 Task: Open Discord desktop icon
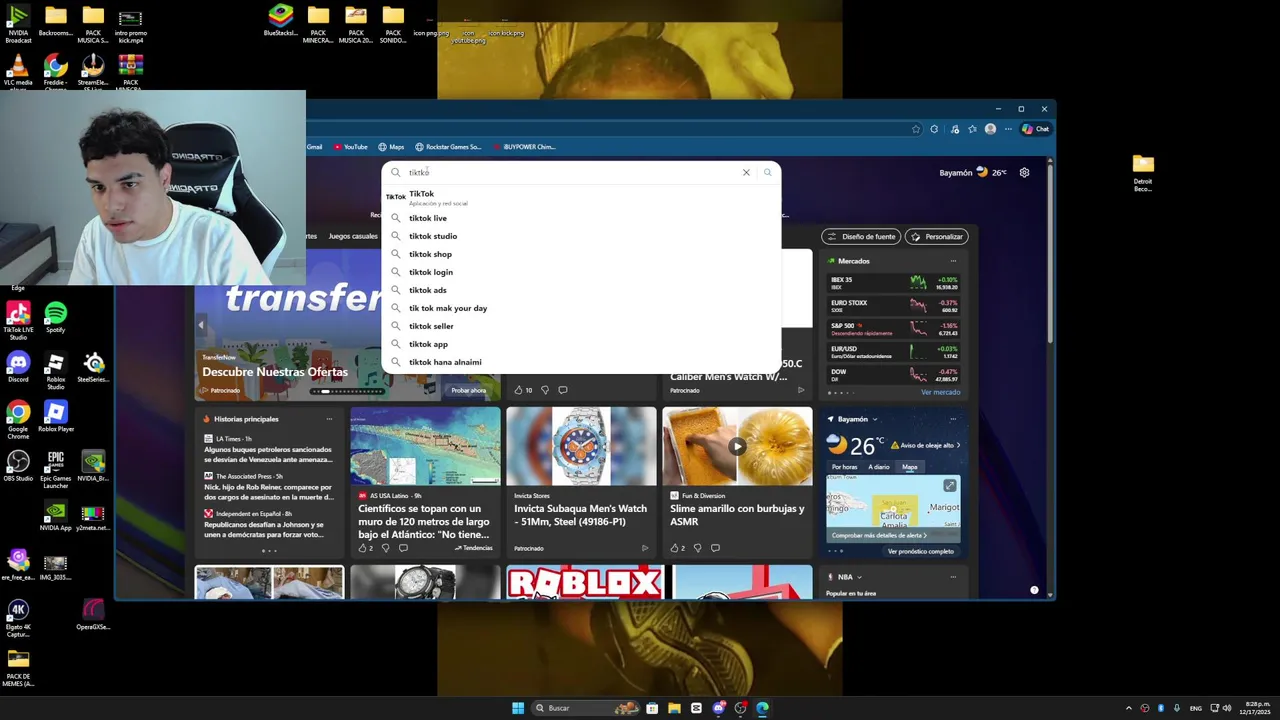(18, 368)
